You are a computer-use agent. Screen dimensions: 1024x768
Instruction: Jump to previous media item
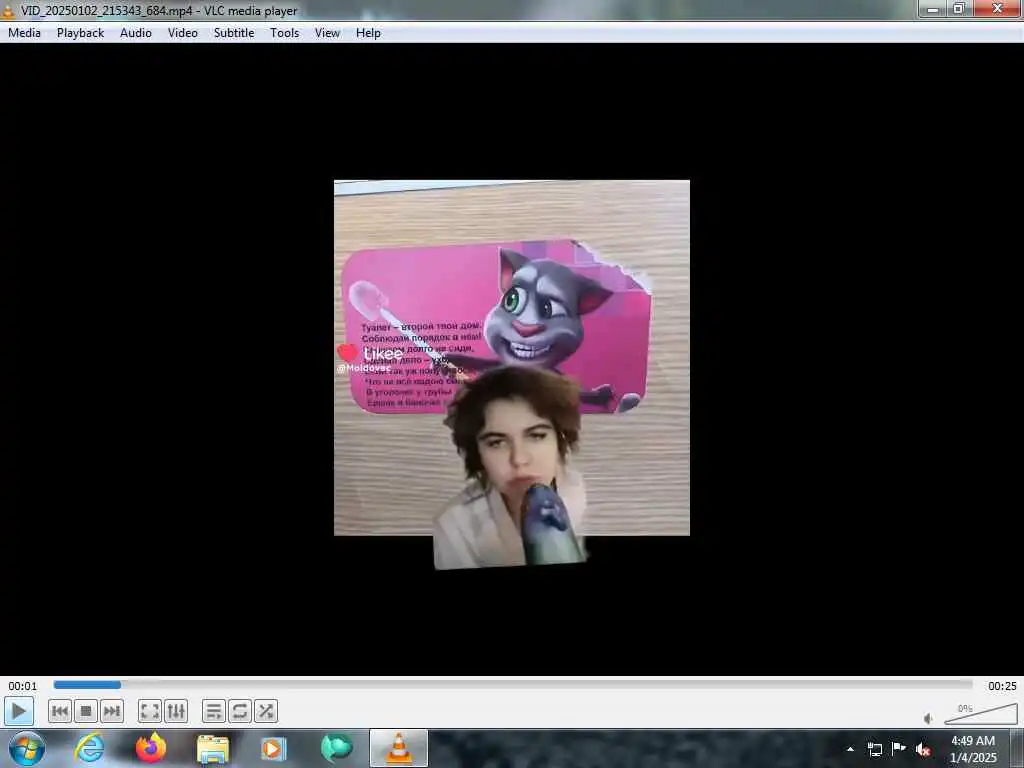pyautogui.click(x=59, y=711)
